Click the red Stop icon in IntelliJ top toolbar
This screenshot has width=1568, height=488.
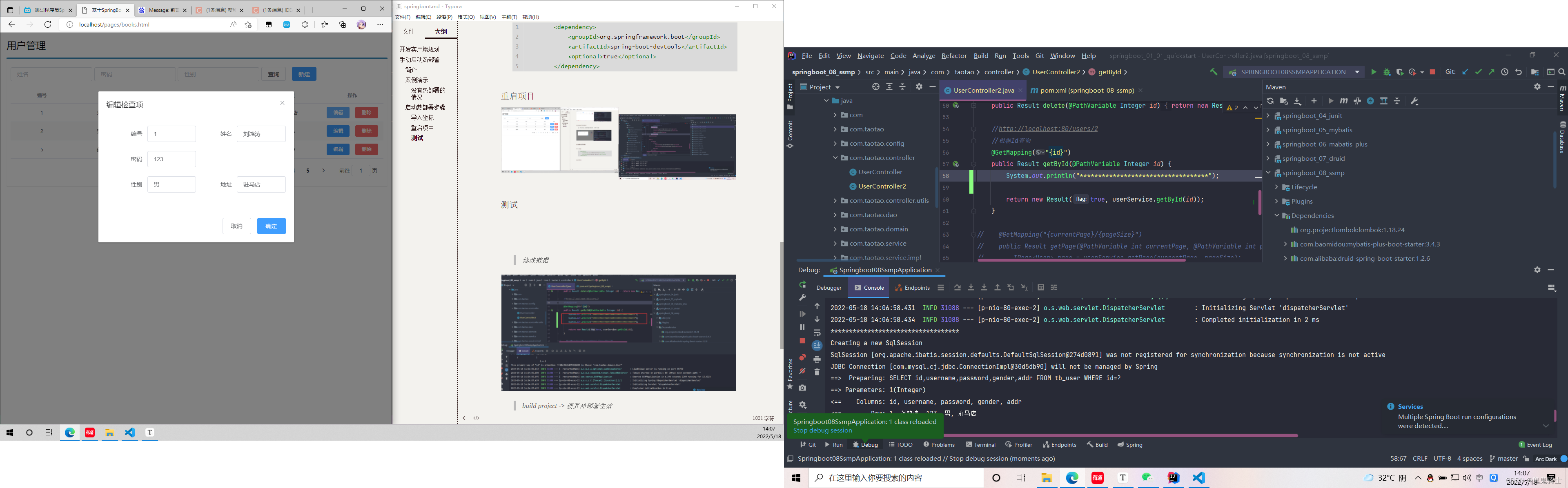[x=1432, y=72]
